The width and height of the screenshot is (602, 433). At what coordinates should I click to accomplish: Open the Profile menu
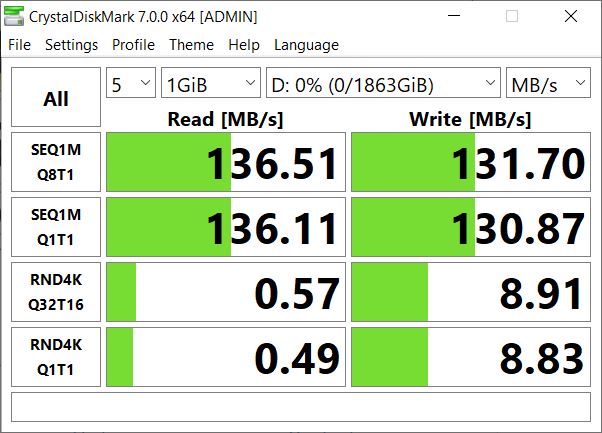(x=133, y=45)
